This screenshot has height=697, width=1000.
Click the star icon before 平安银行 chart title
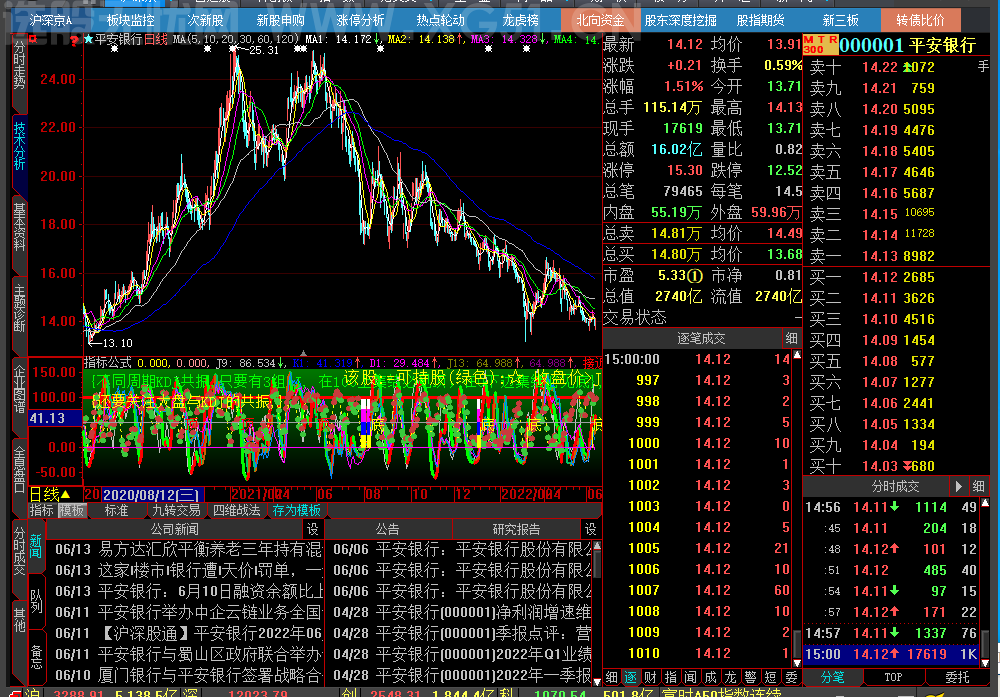(89, 40)
